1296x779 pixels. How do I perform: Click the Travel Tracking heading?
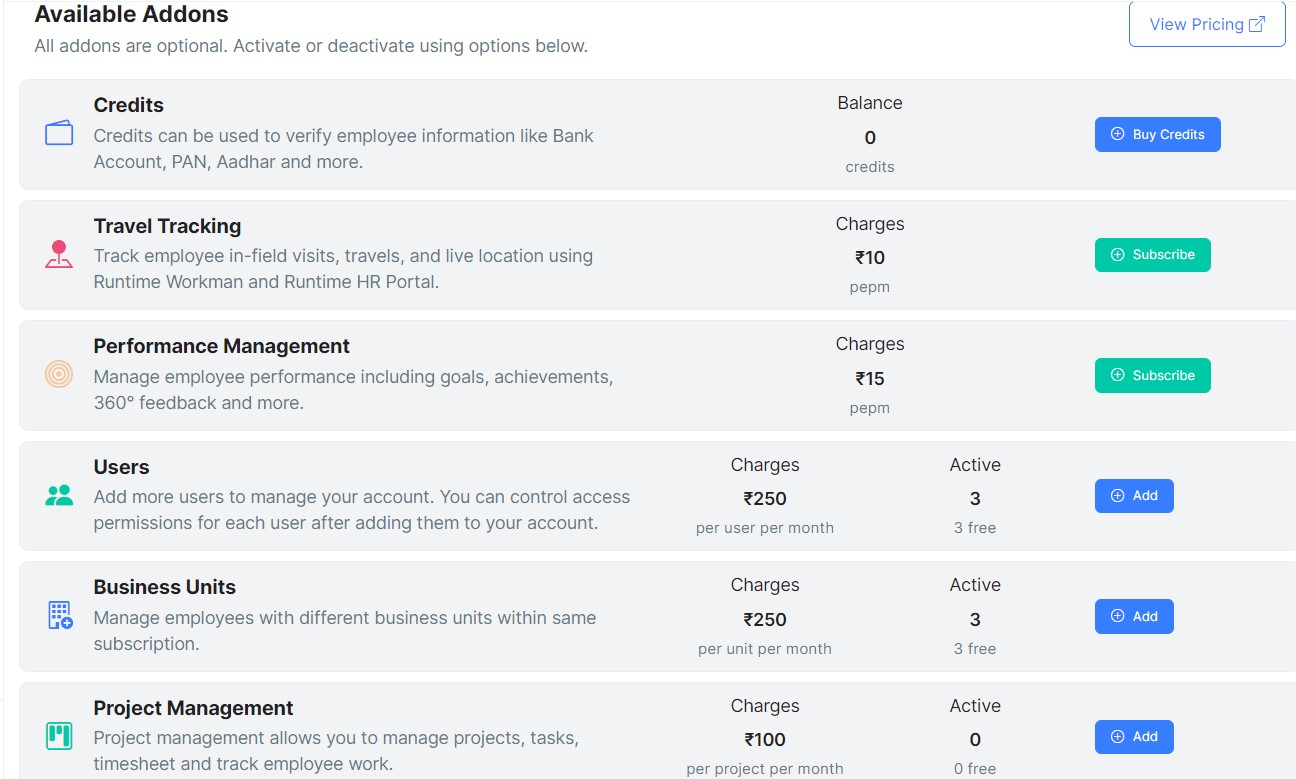167,226
